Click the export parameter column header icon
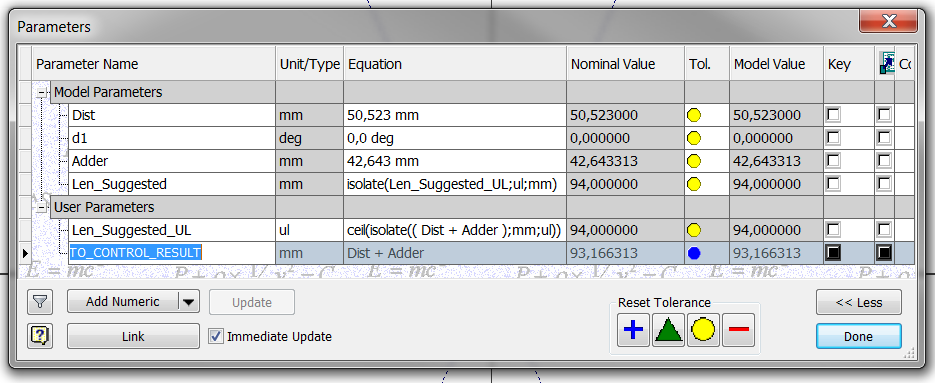The image size is (935, 383). 886,64
